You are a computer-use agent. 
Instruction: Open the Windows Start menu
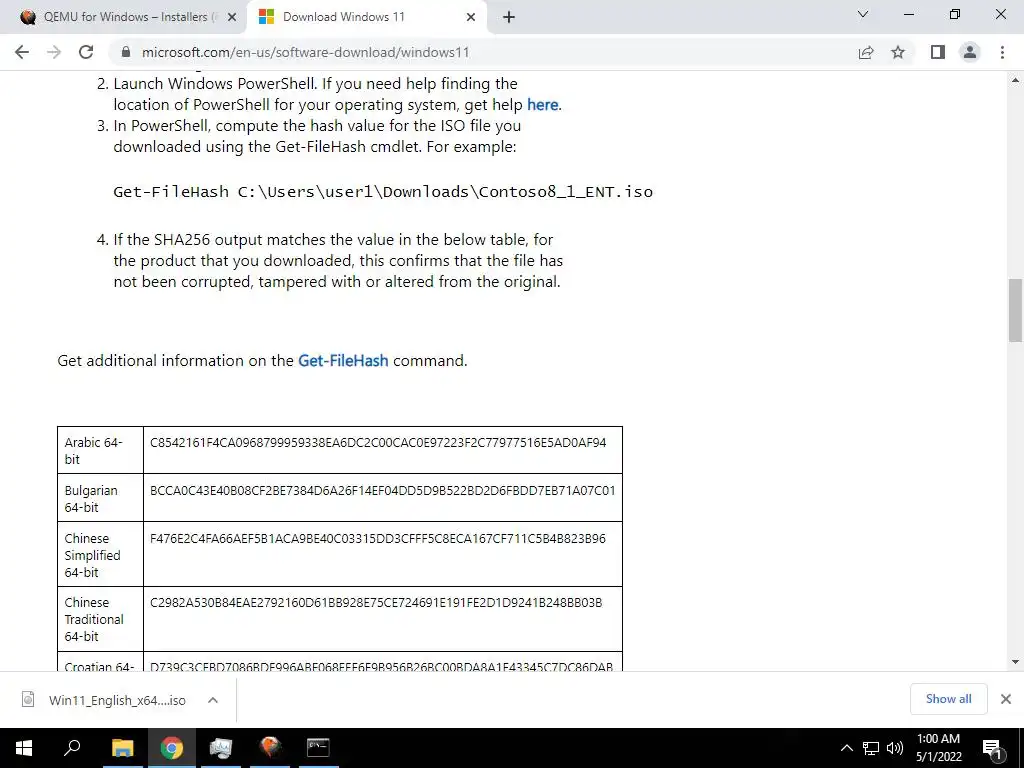24,748
